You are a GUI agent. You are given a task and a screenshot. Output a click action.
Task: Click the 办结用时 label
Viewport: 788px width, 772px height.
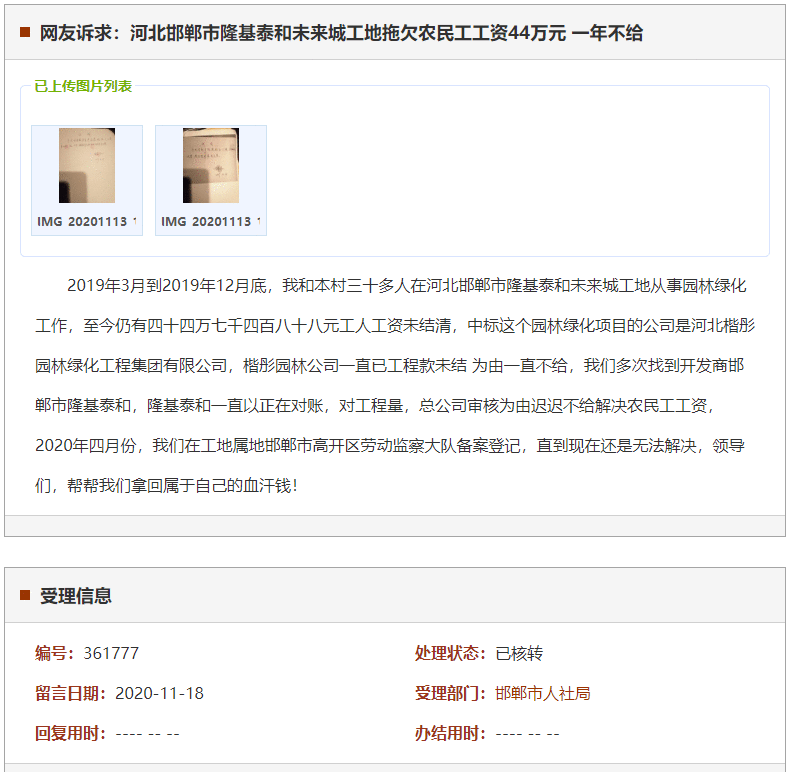(450, 734)
